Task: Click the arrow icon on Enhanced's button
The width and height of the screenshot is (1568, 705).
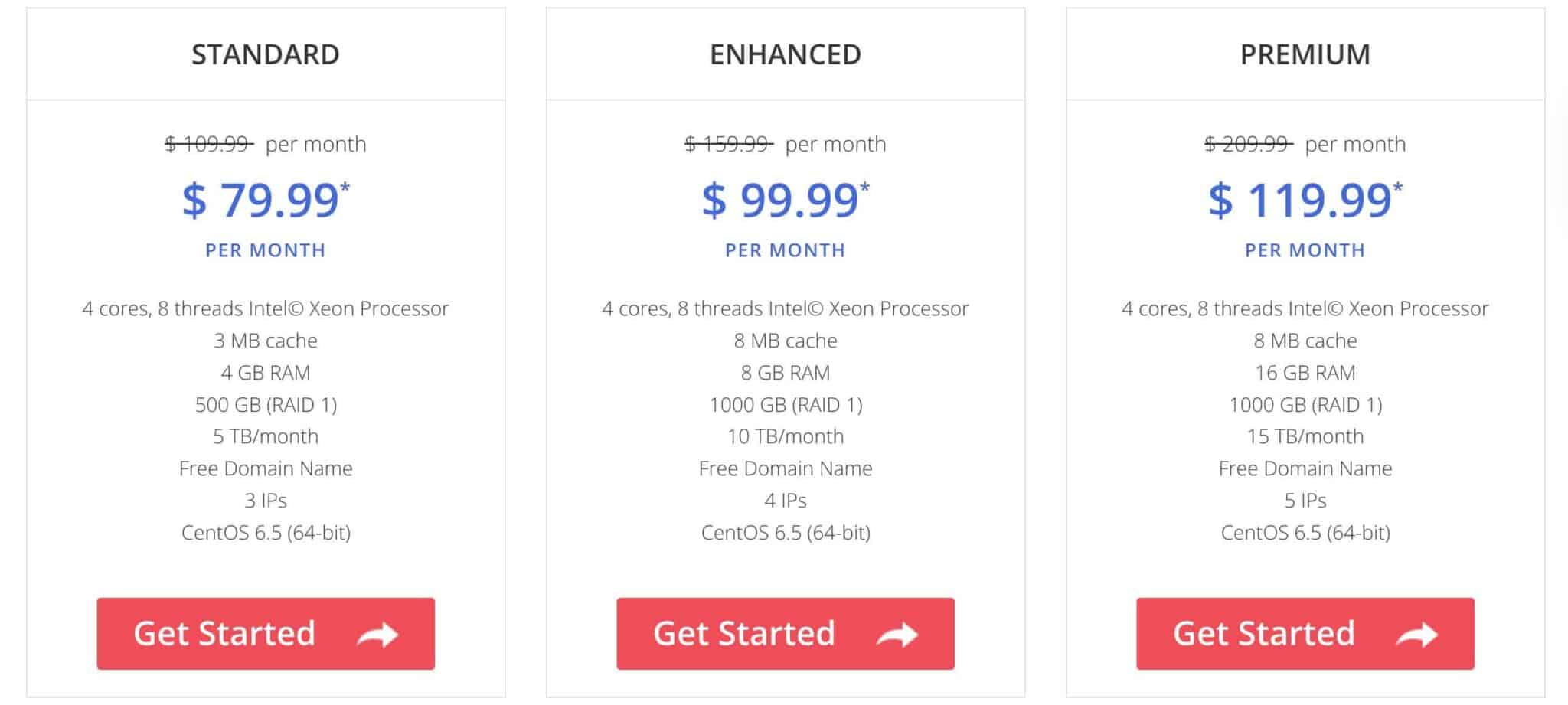Action: (x=897, y=635)
